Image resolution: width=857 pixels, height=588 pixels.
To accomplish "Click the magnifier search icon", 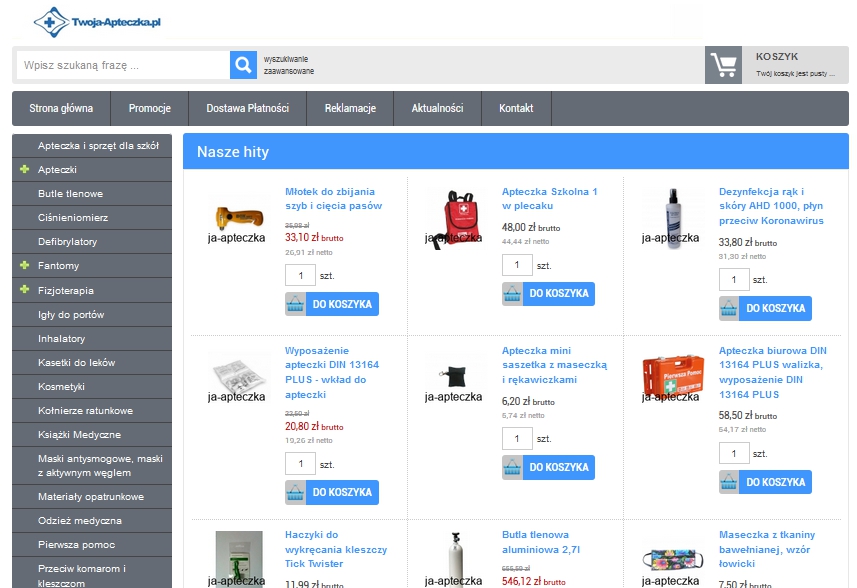I will point(243,65).
